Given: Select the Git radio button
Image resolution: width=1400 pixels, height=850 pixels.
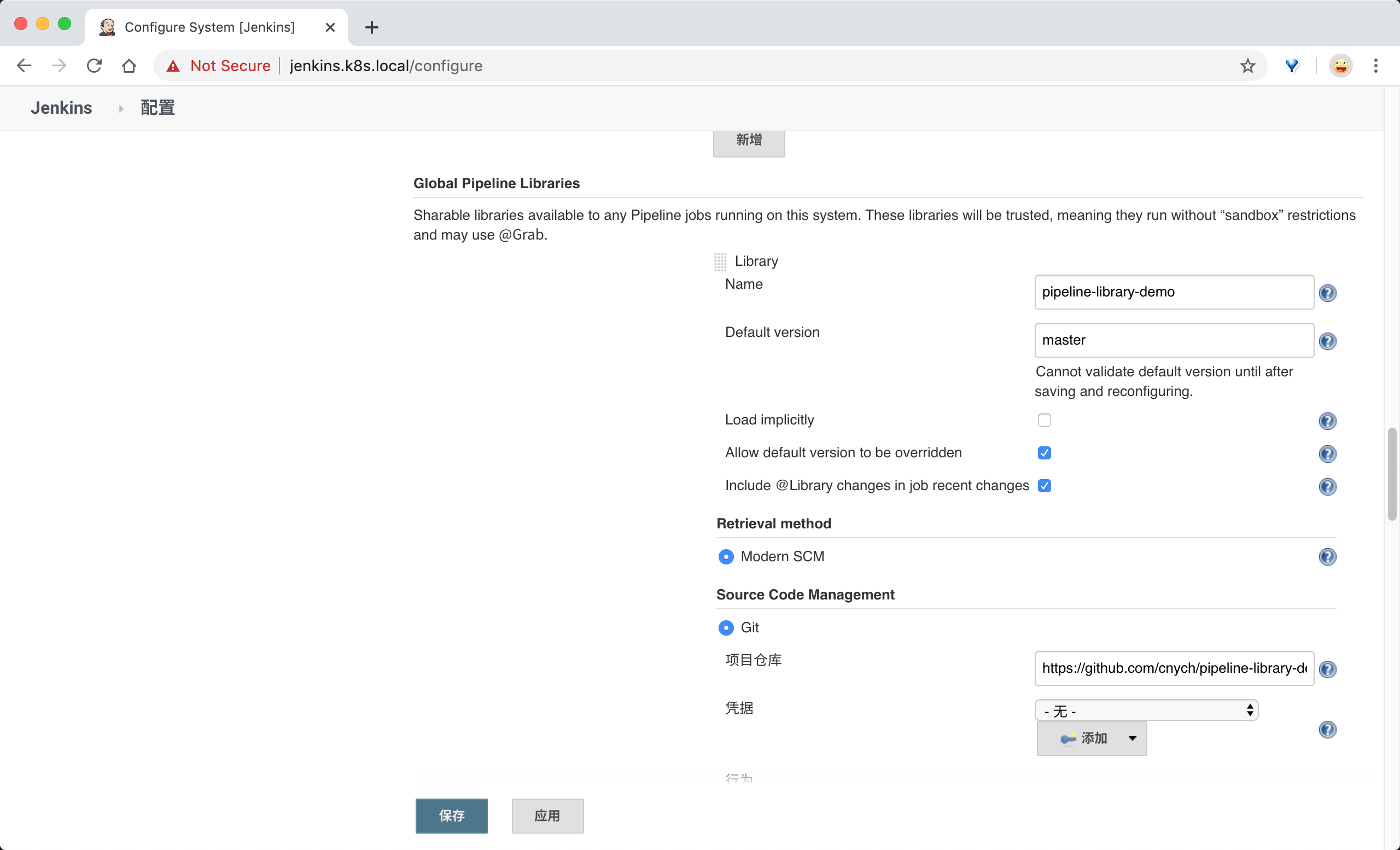Looking at the screenshot, I should click(726, 628).
